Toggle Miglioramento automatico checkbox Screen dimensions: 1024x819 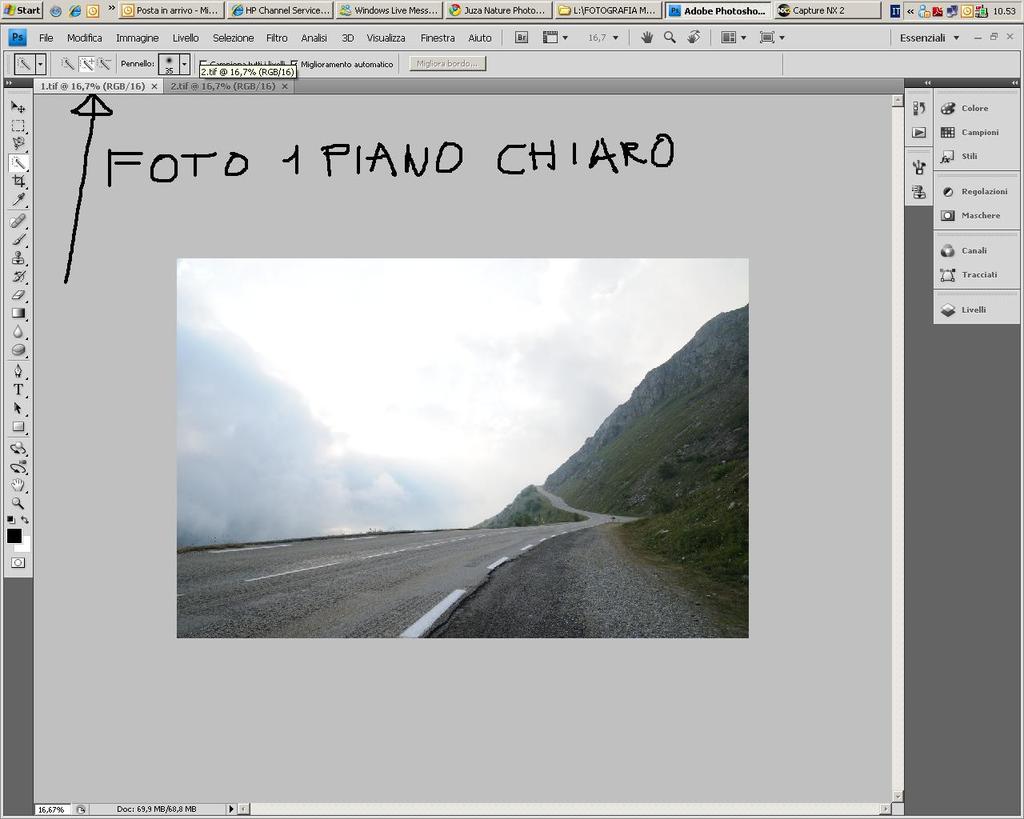click(294, 64)
